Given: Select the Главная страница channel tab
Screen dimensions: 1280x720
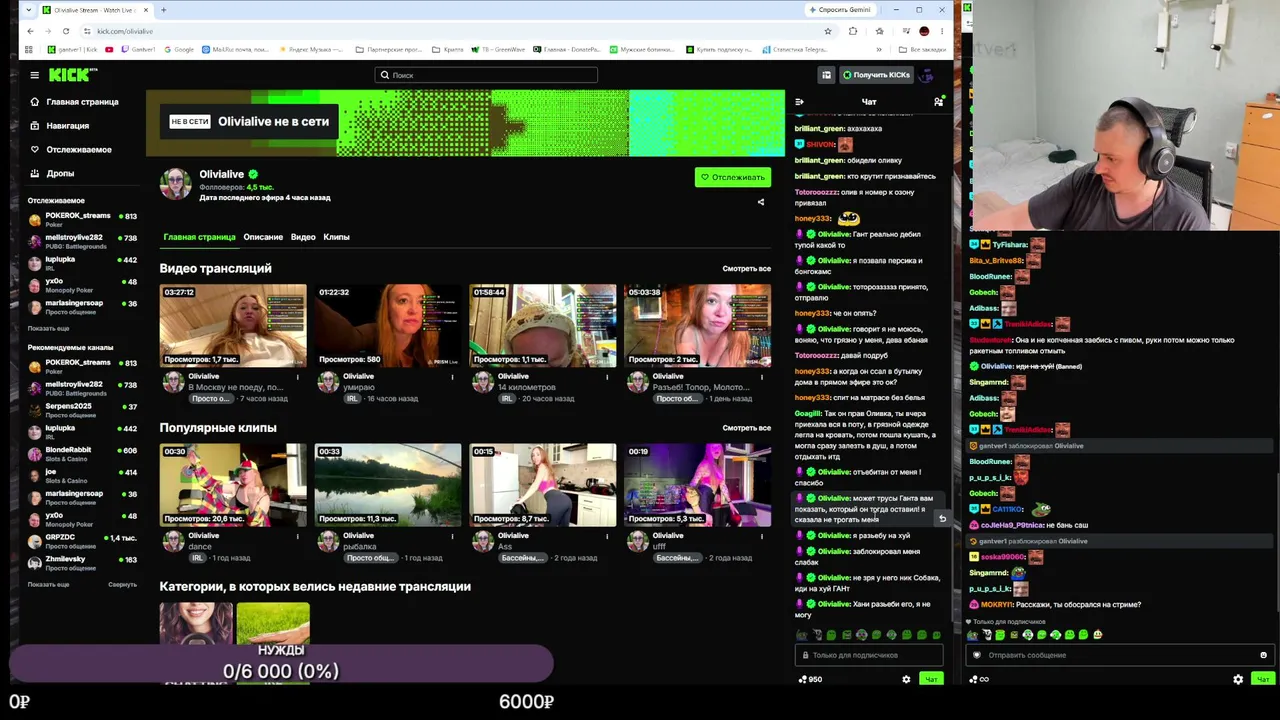Looking at the screenshot, I should [199, 237].
